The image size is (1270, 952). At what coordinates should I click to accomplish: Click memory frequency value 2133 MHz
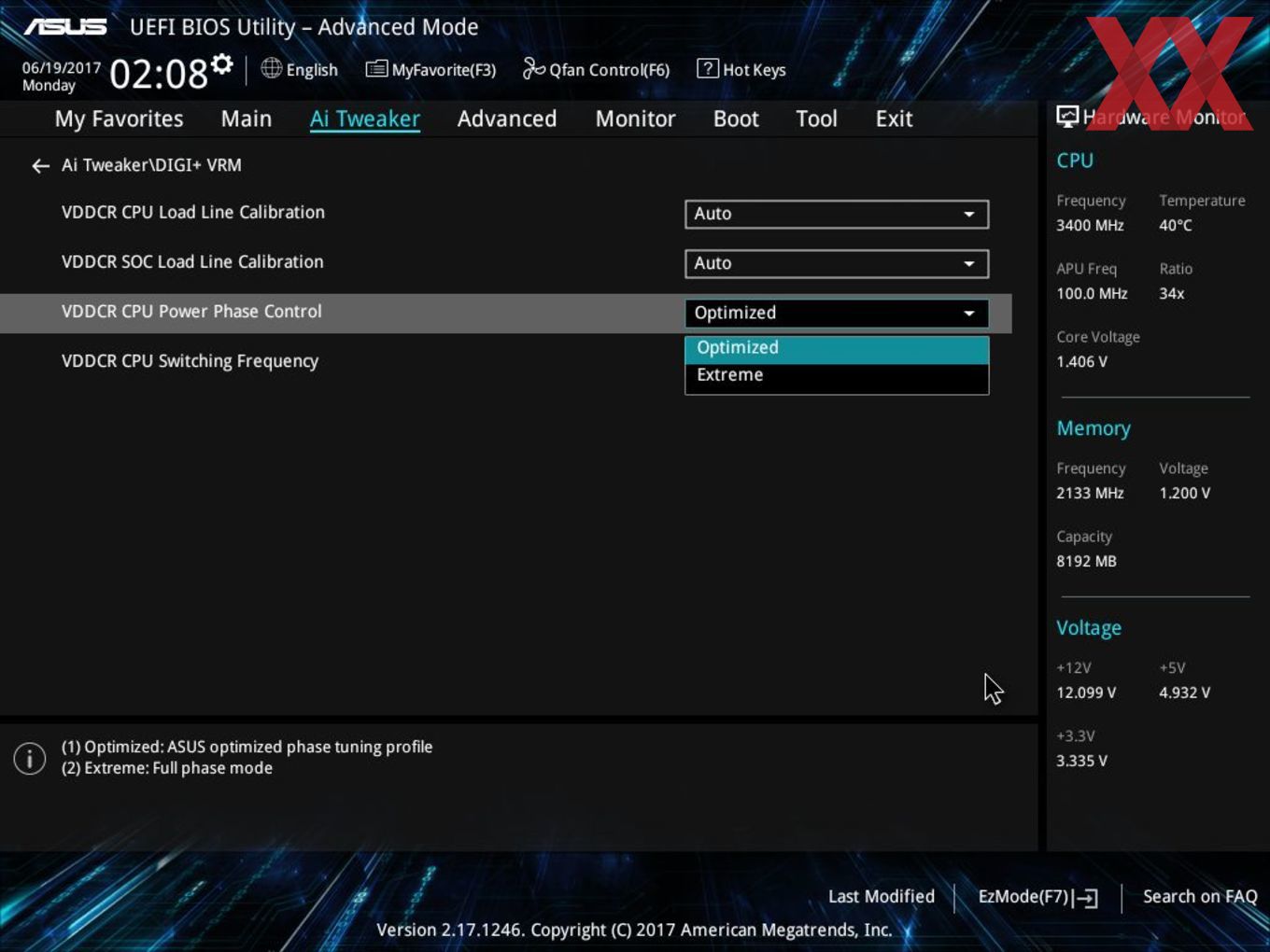tap(1090, 493)
